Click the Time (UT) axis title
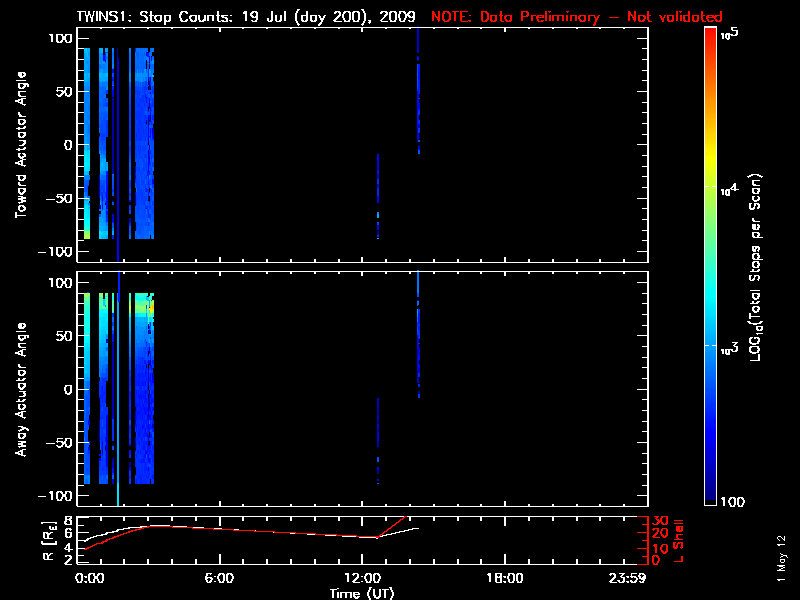Image resolution: width=800 pixels, height=600 pixels. [x=362, y=593]
